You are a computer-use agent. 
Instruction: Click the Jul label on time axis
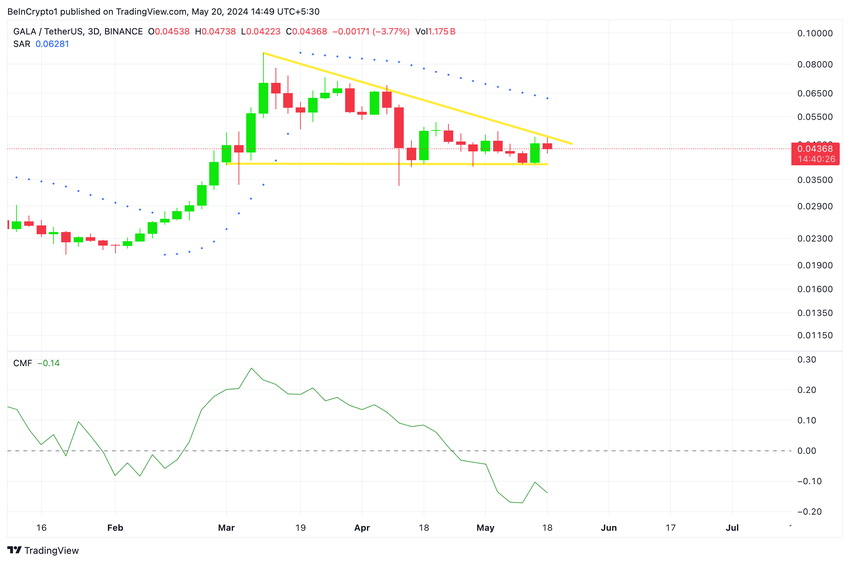(x=732, y=528)
